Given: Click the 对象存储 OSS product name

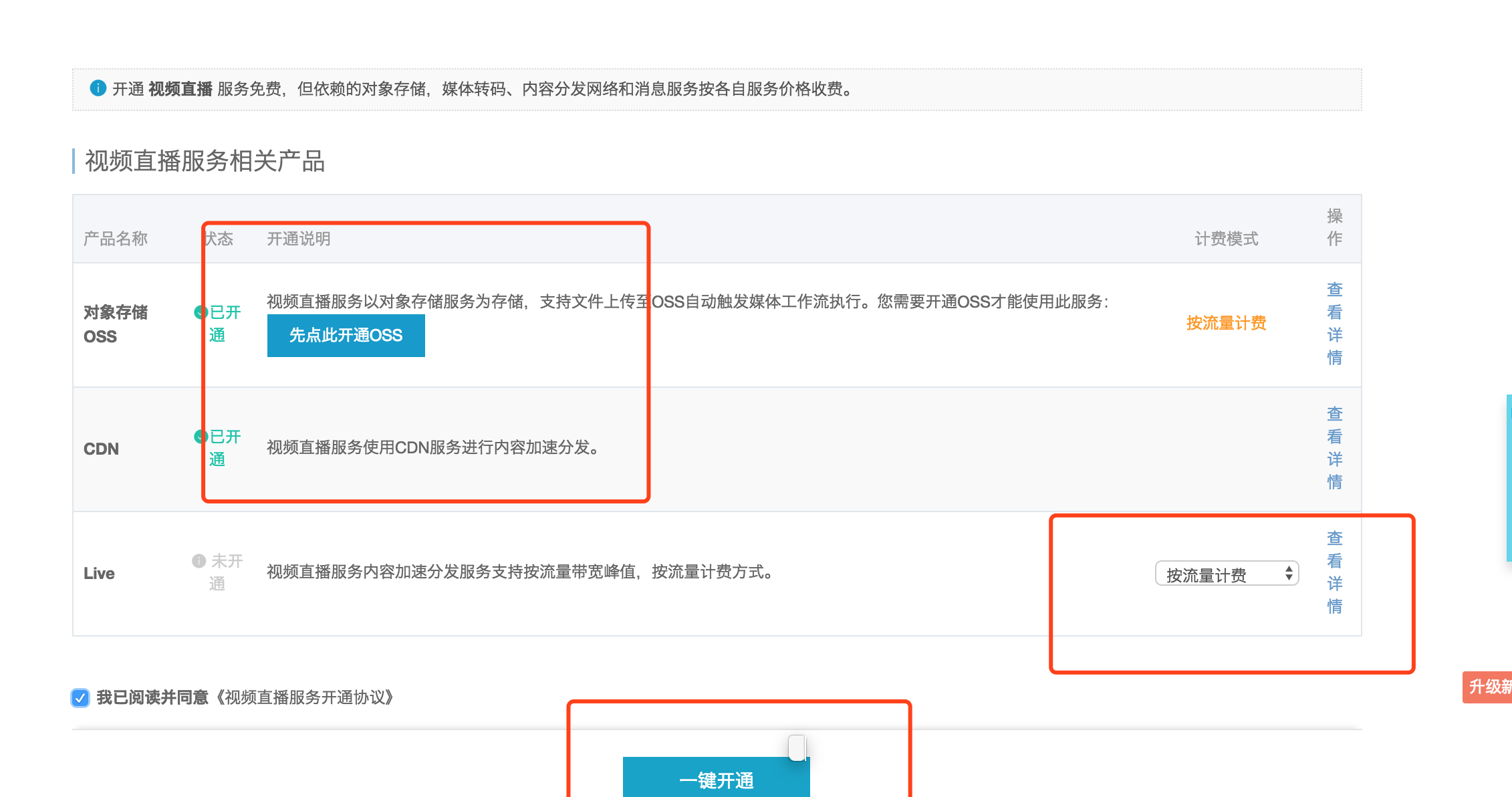Looking at the screenshot, I should pos(115,324).
